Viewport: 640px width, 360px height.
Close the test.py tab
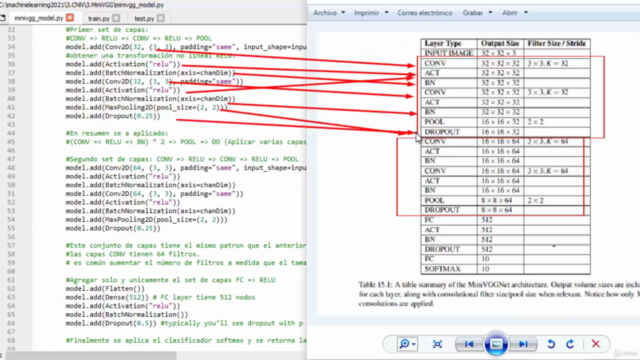[x=161, y=18]
